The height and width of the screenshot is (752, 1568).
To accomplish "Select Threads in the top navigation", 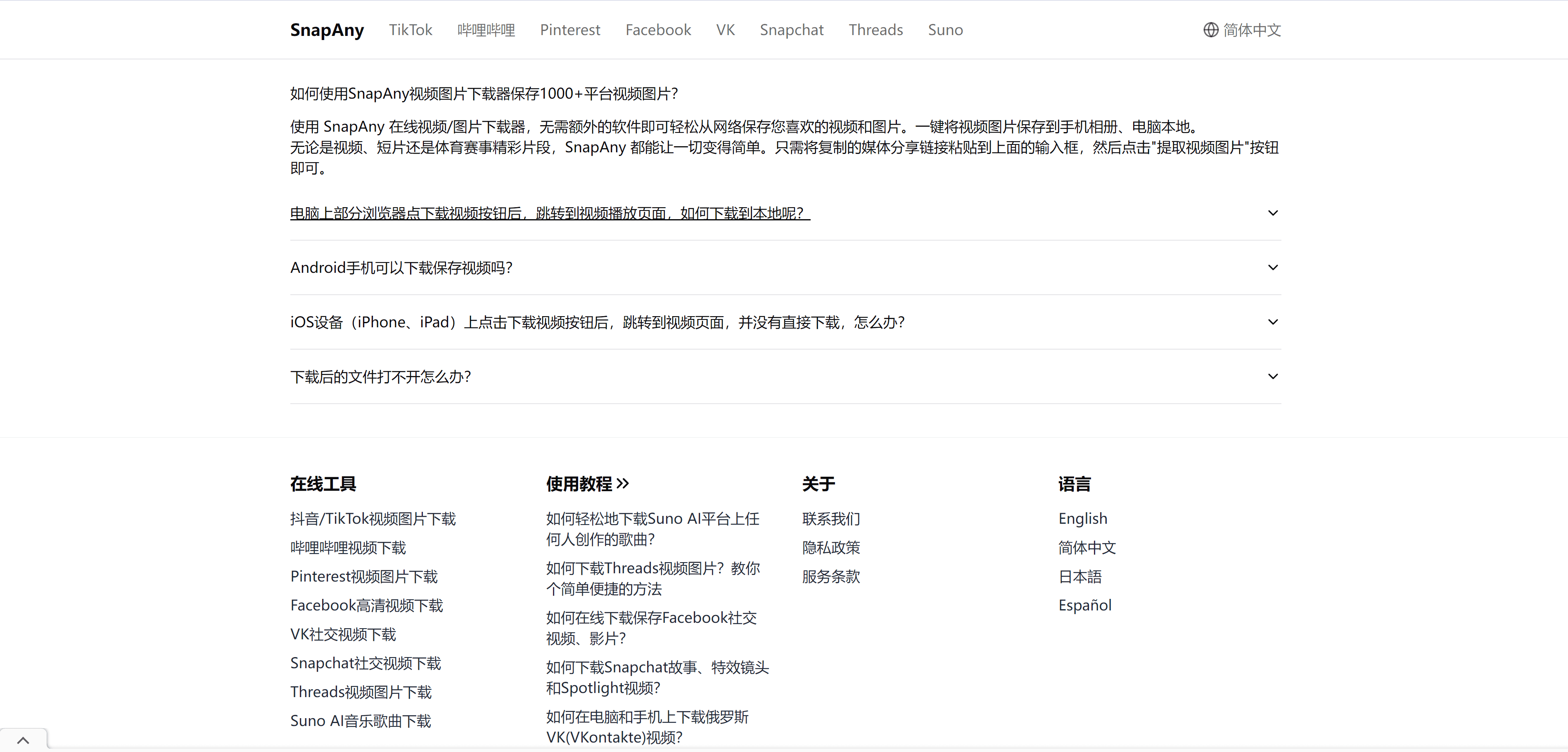I will [x=875, y=30].
